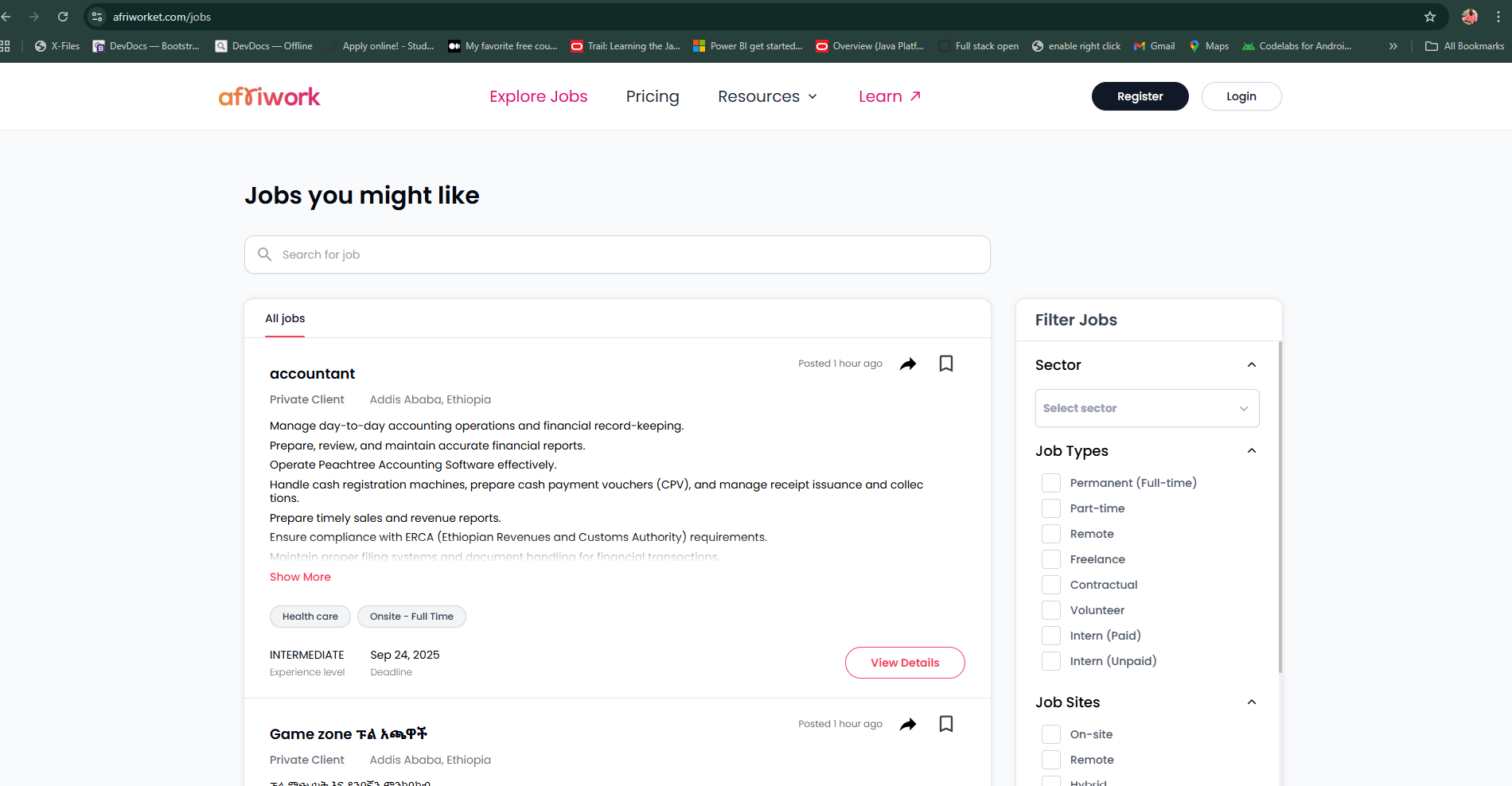Collapse the Job Types filter section
The width and height of the screenshot is (1512, 786).
(x=1252, y=451)
